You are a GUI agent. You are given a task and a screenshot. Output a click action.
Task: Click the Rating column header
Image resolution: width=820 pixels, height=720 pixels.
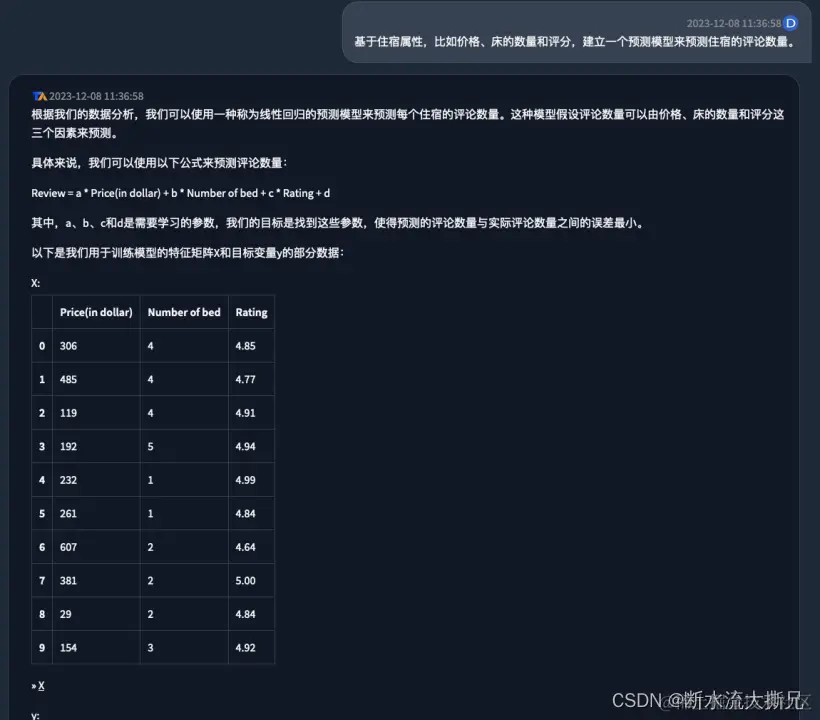pyautogui.click(x=252, y=312)
